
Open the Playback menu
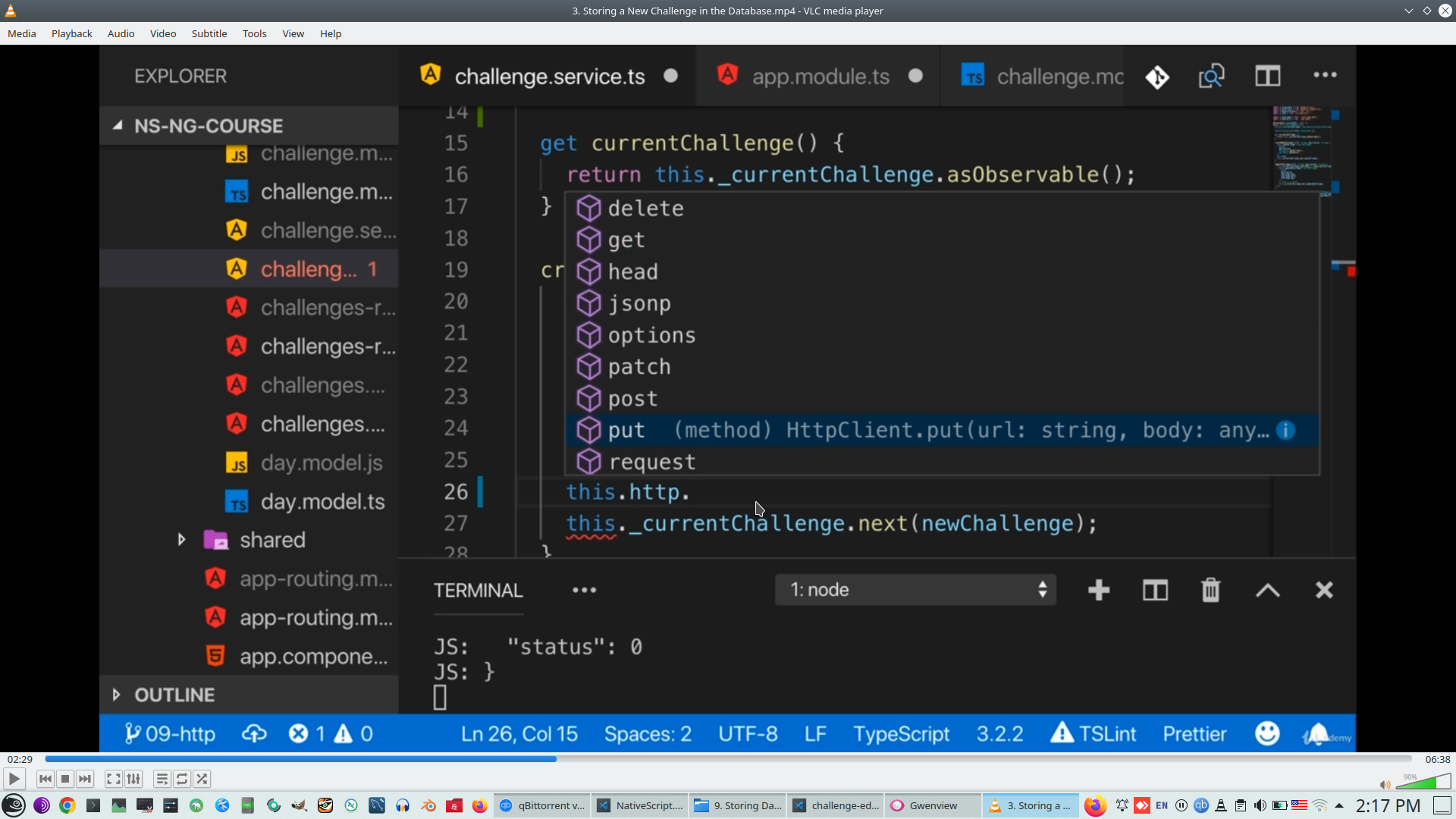[x=71, y=33]
